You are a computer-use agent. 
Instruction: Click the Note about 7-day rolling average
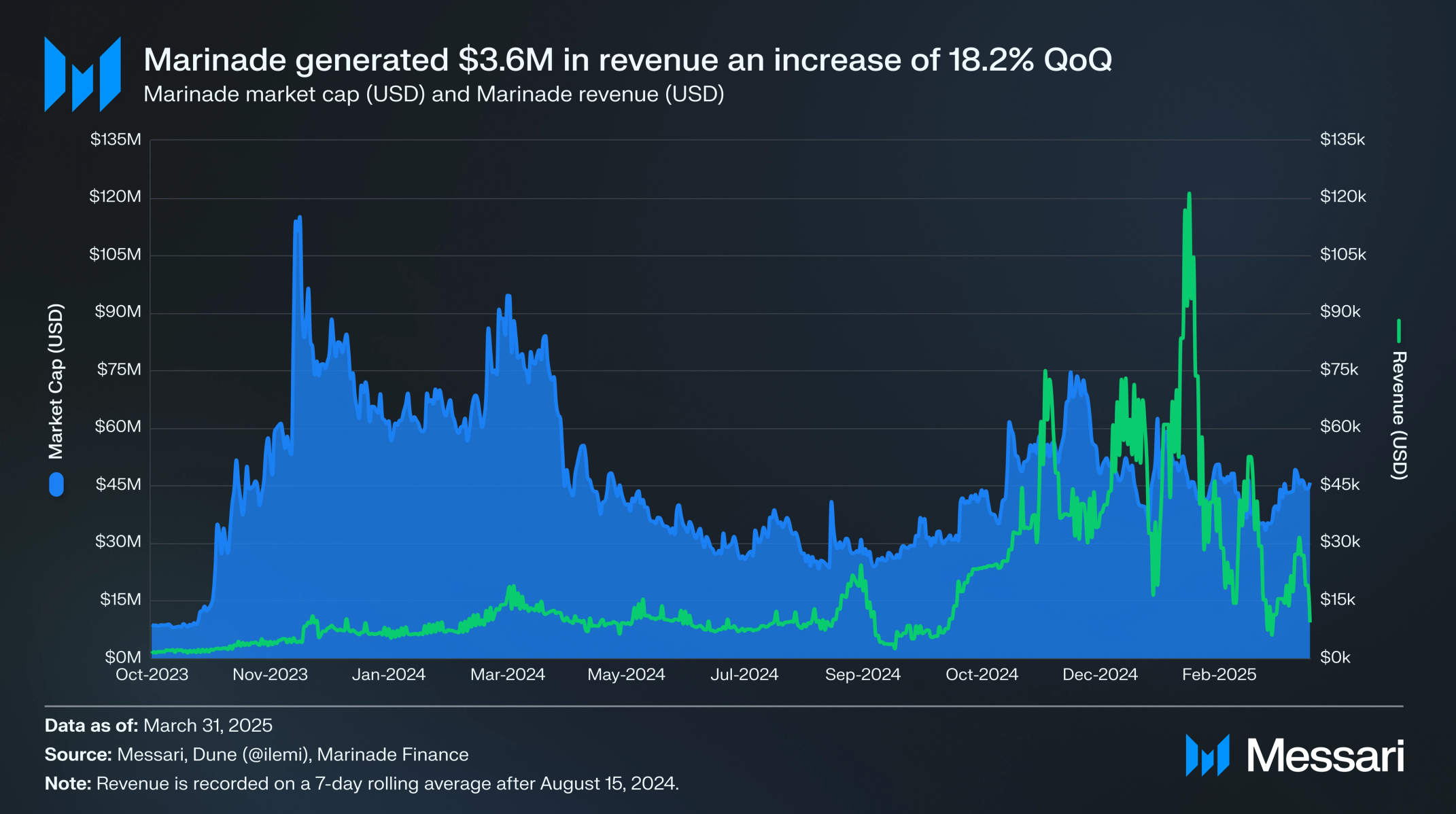coord(362,783)
